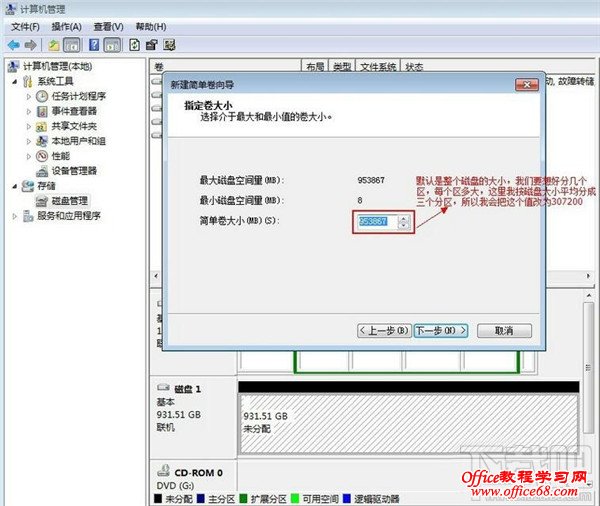The width and height of the screenshot is (600, 506).
Task: Click the disk pane vertical scrollbar thumb
Action: 589,367
